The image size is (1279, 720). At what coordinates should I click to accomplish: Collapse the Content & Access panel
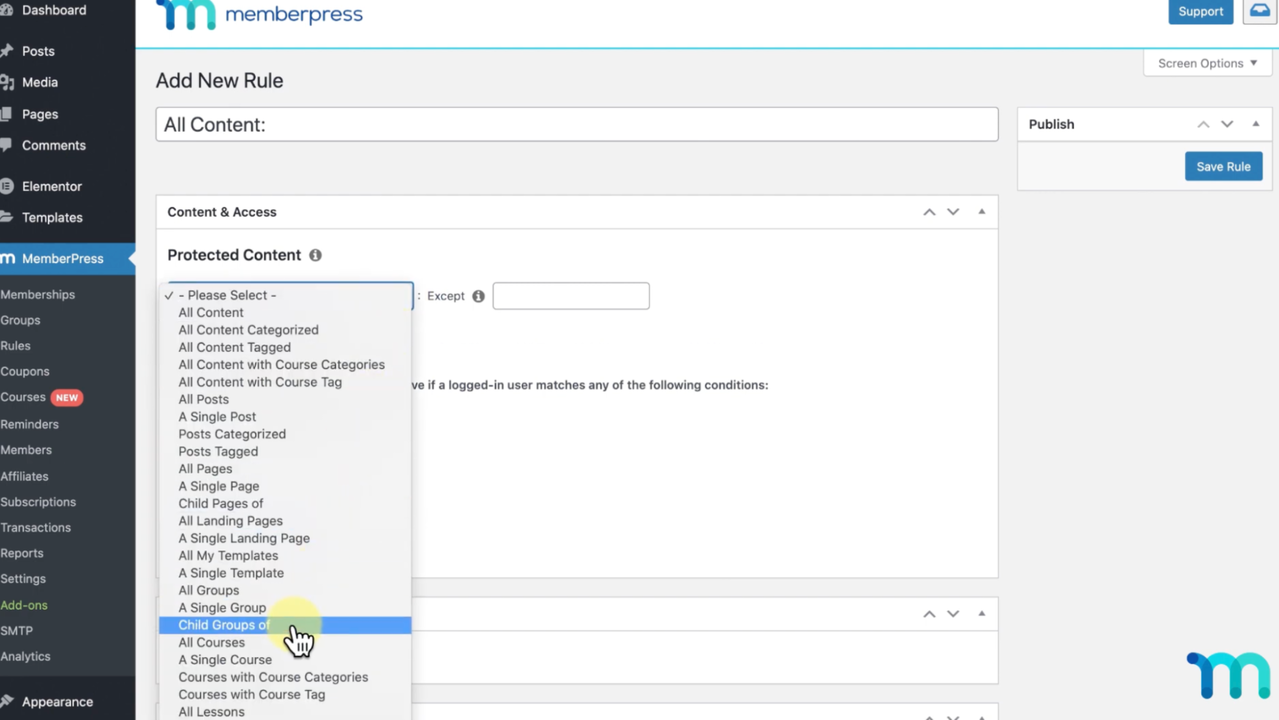(x=982, y=212)
